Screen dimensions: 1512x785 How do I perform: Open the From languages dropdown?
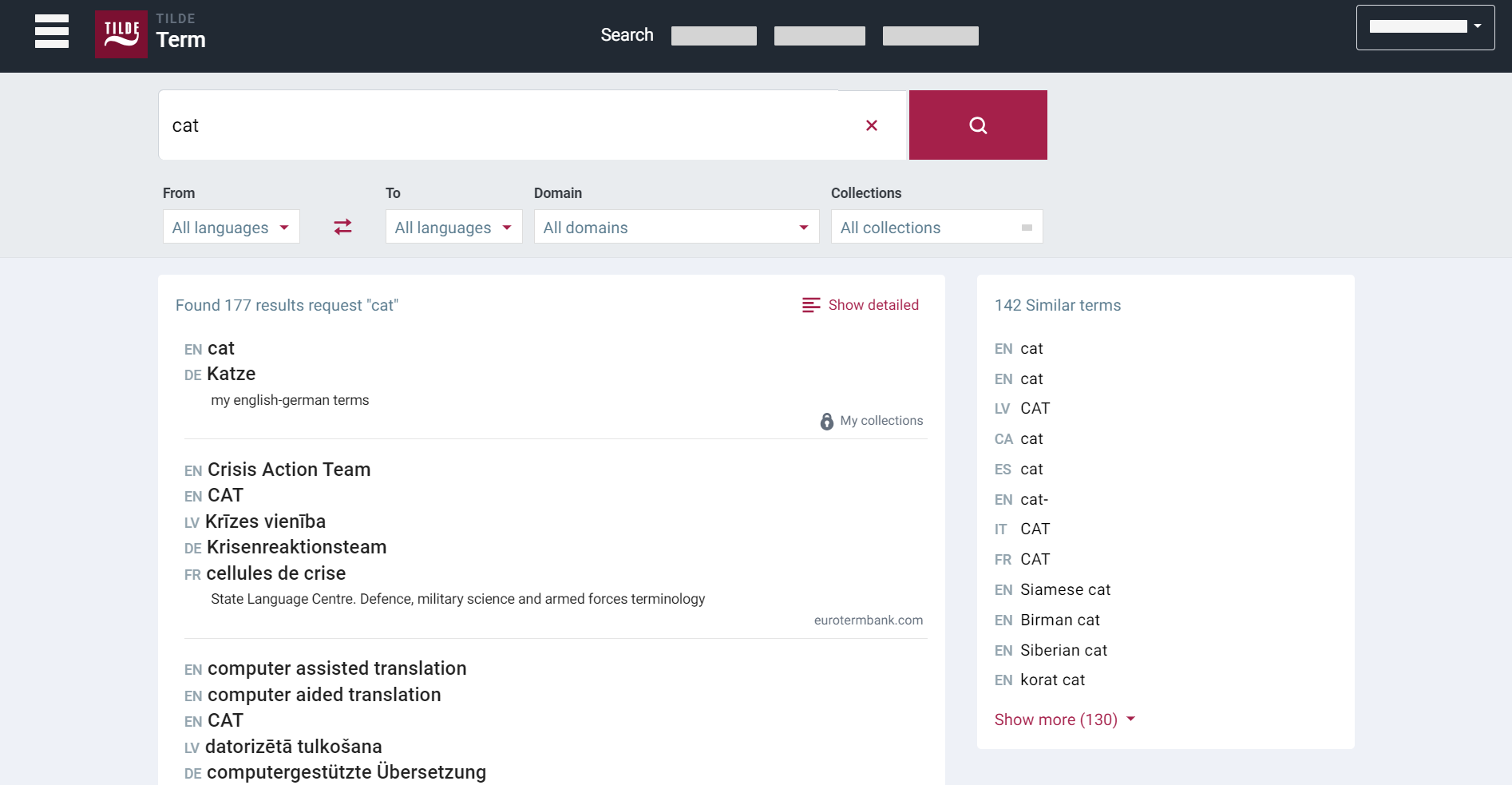pos(232,227)
